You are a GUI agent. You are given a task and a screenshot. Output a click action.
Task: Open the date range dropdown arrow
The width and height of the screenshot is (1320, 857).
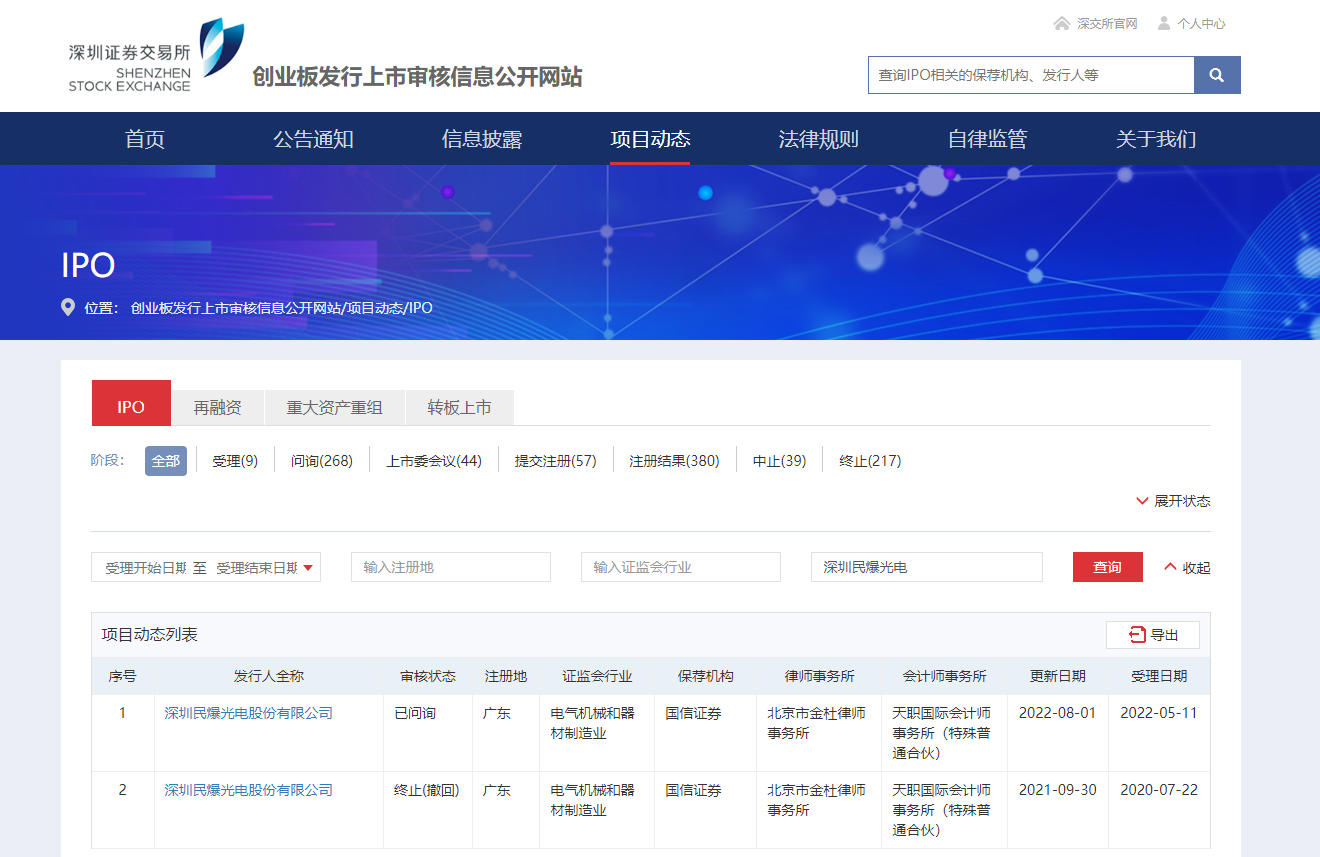(308, 567)
